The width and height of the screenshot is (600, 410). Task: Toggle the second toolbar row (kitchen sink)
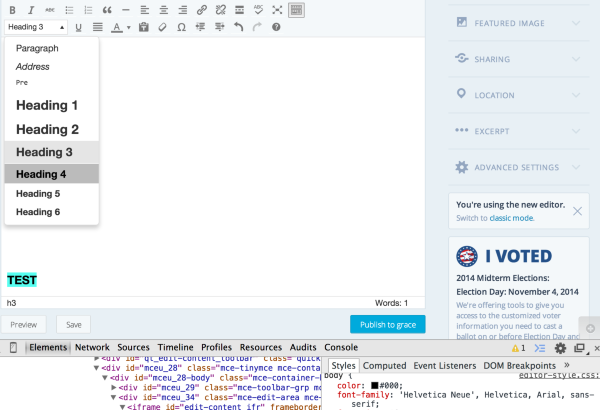coord(296,10)
